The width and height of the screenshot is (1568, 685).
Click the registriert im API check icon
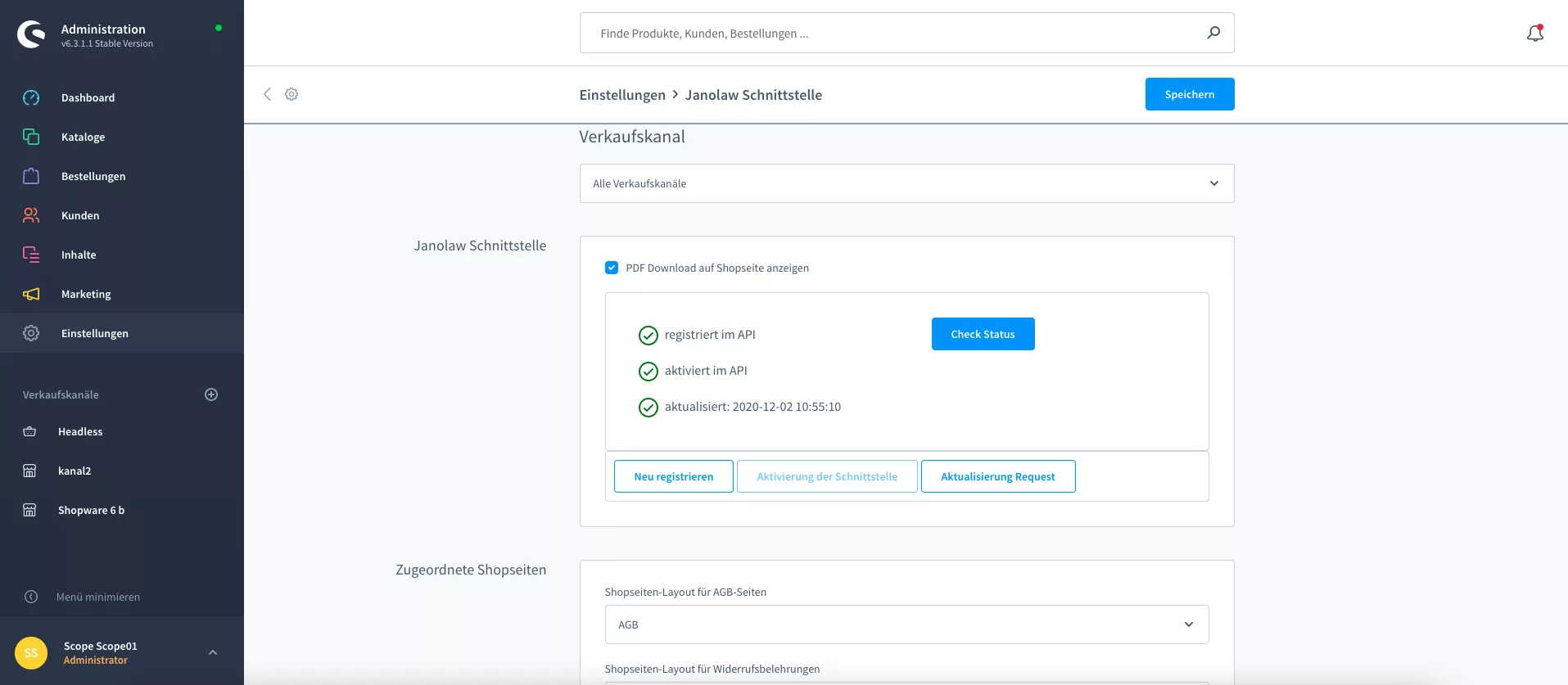648,336
